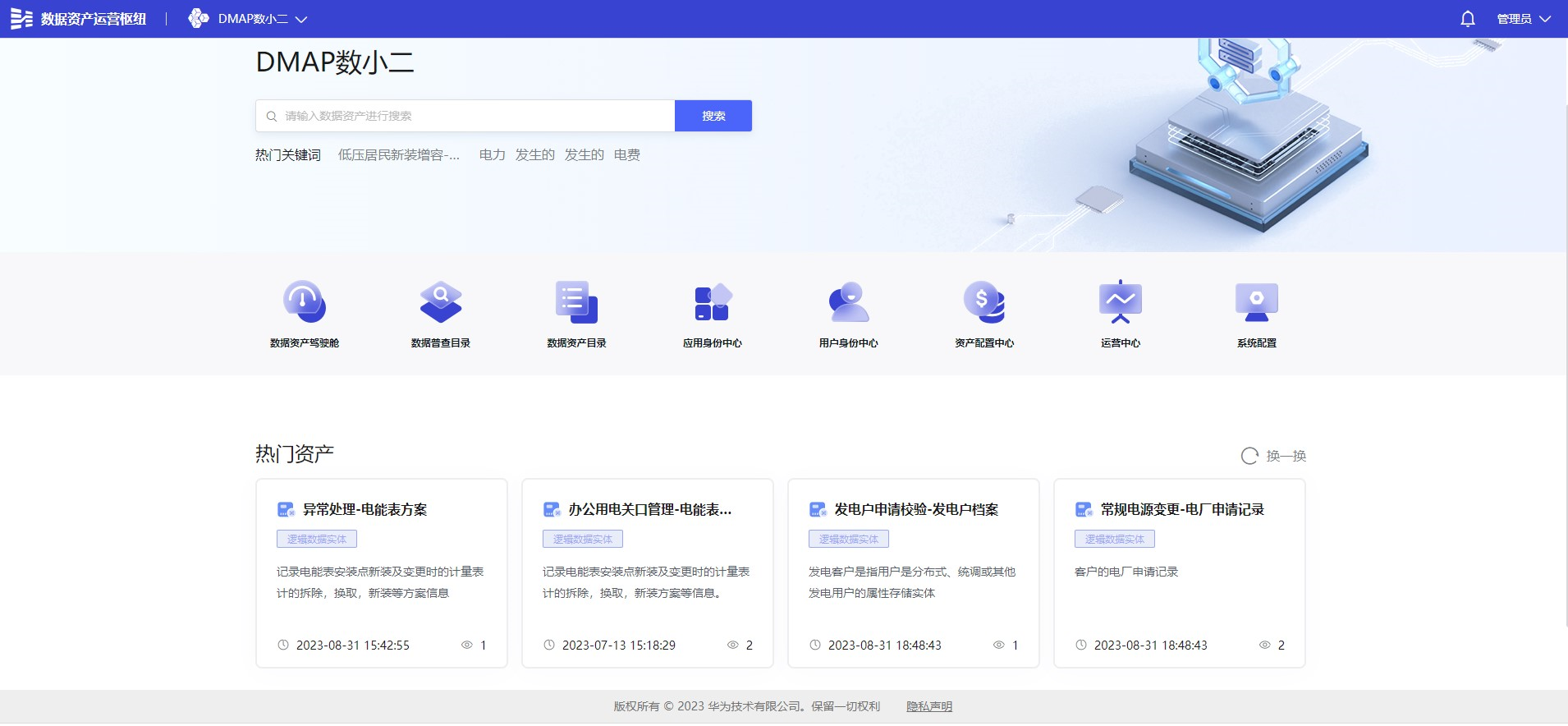Click view-count eye icon on 发电户申请校验 card
This screenshot has width=1568, height=726.
[999, 646]
